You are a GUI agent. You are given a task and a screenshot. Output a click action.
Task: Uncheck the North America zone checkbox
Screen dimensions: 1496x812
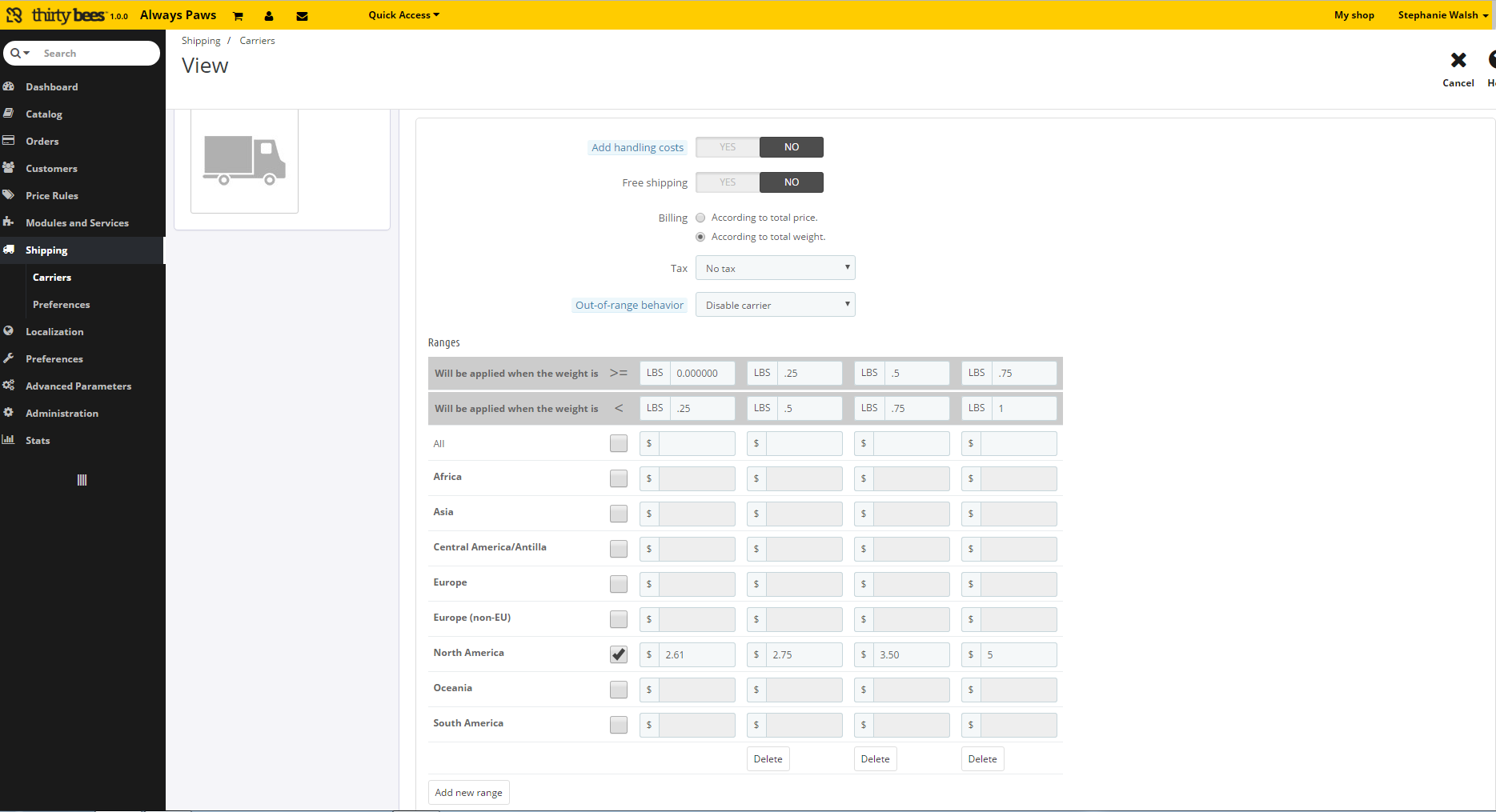click(619, 654)
